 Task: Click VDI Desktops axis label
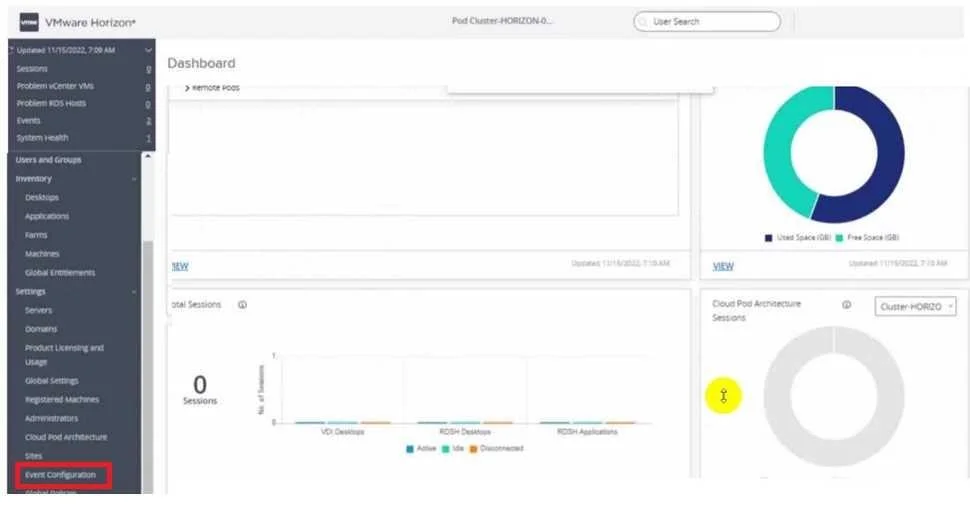[342, 431]
